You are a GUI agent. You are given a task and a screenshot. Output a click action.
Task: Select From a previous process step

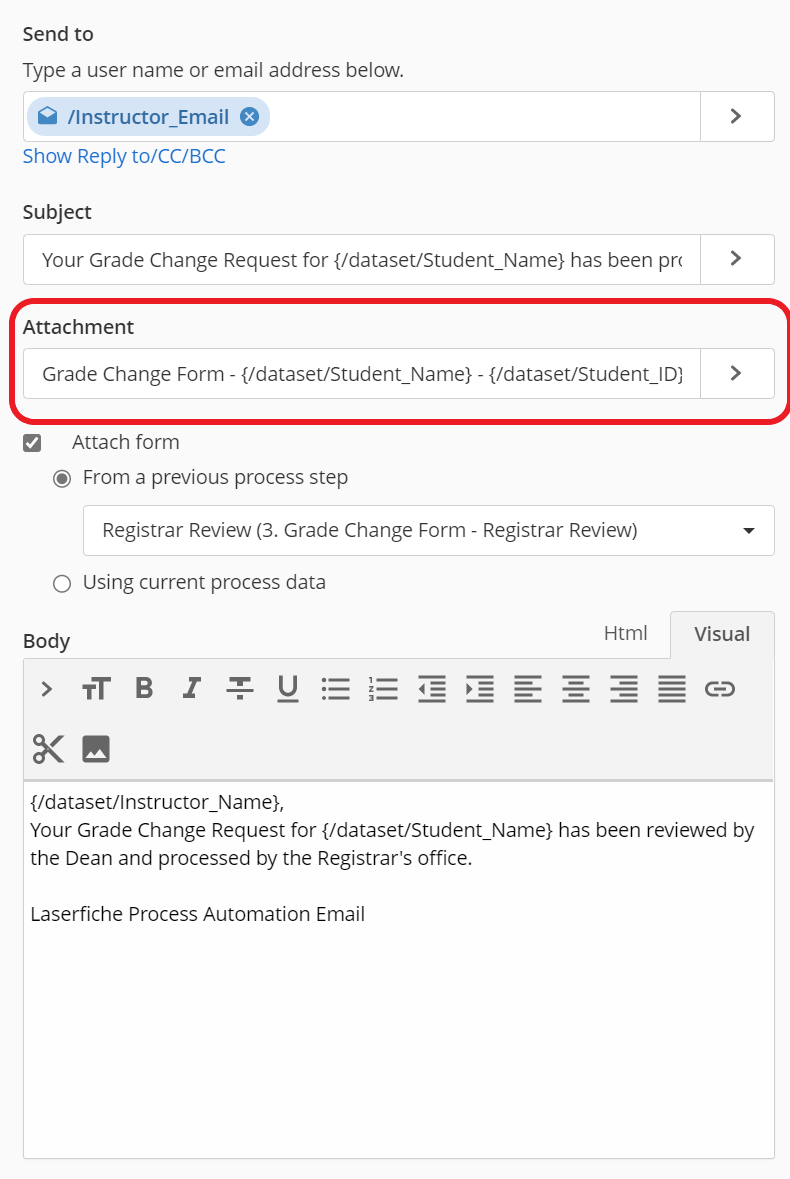tap(62, 479)
